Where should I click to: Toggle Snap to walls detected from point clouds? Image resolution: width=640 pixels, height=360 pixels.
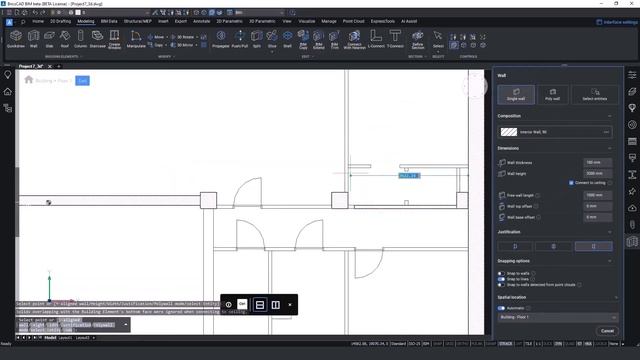501,285
